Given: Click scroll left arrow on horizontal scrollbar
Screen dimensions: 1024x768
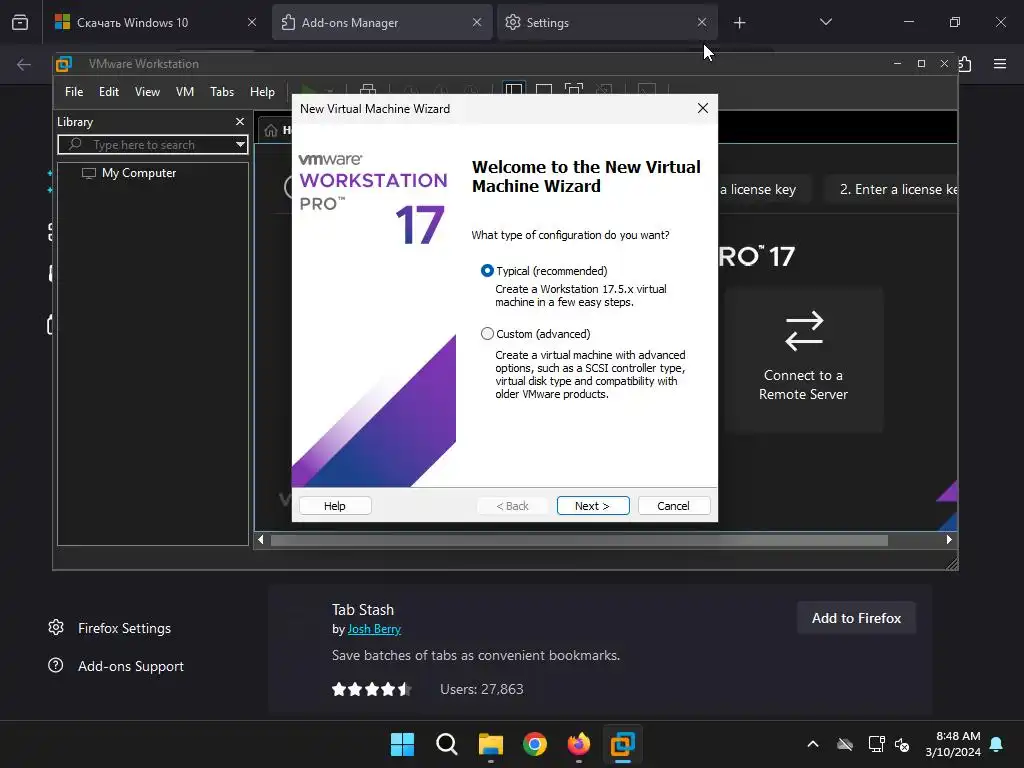Looking at the screenshot, I should pyautogui.click(x=261, y=540).
